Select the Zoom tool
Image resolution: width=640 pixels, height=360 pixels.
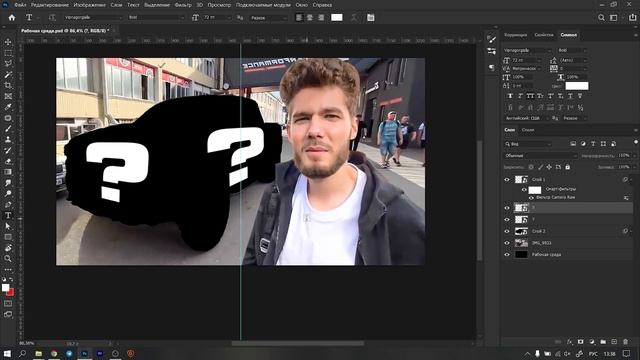pyautogui.click(x=8, y=258)
